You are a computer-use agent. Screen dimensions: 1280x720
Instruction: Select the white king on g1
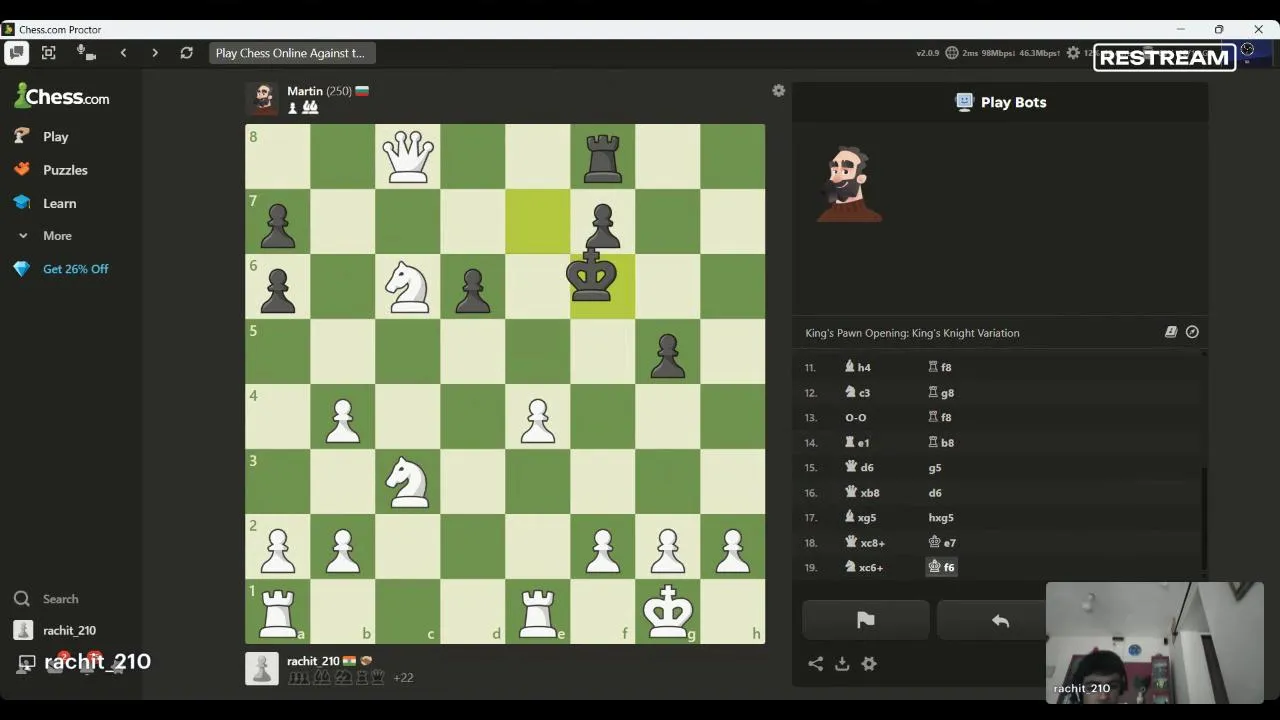(x=668, y=611)
